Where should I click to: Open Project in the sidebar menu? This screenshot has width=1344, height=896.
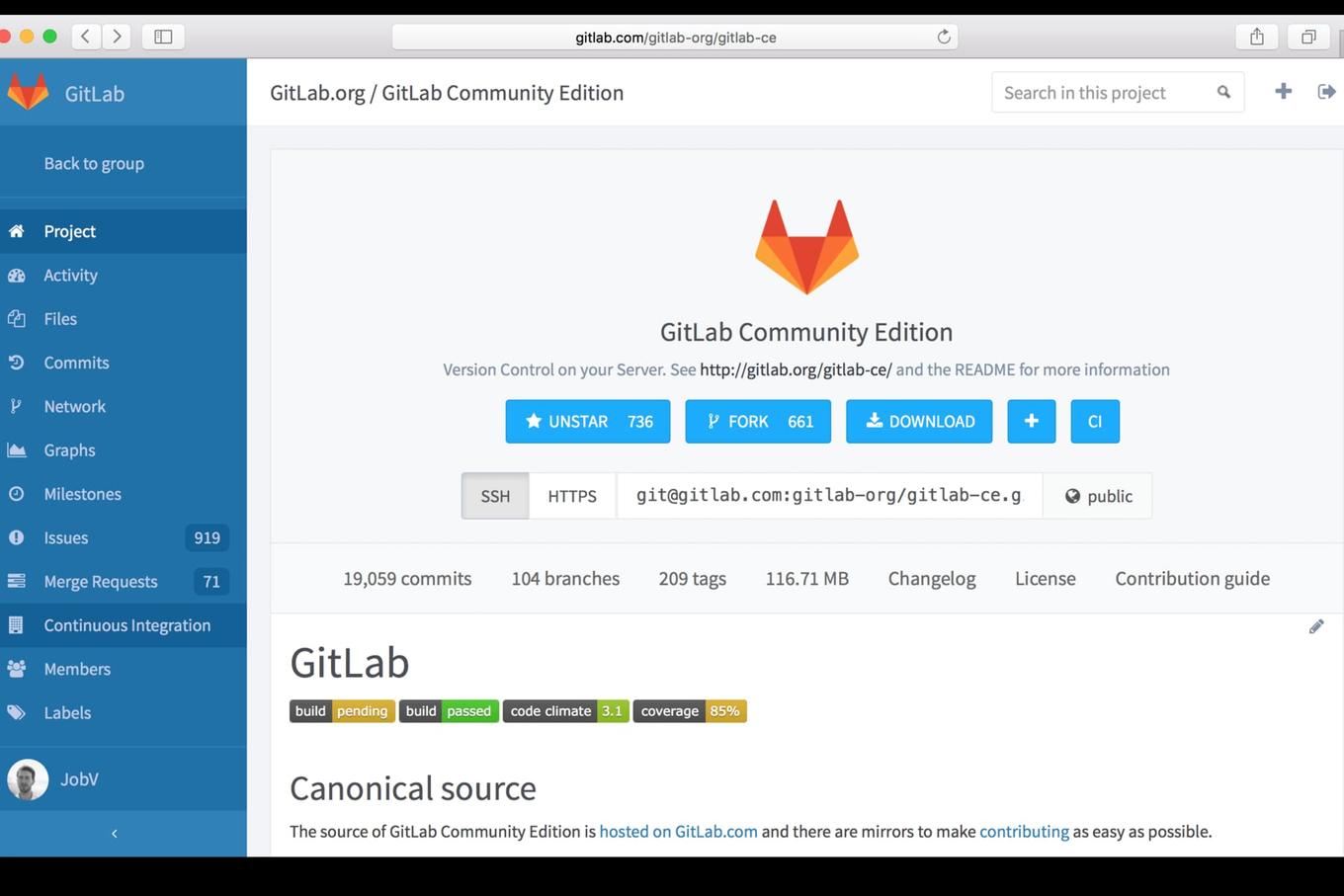[124, 231]
